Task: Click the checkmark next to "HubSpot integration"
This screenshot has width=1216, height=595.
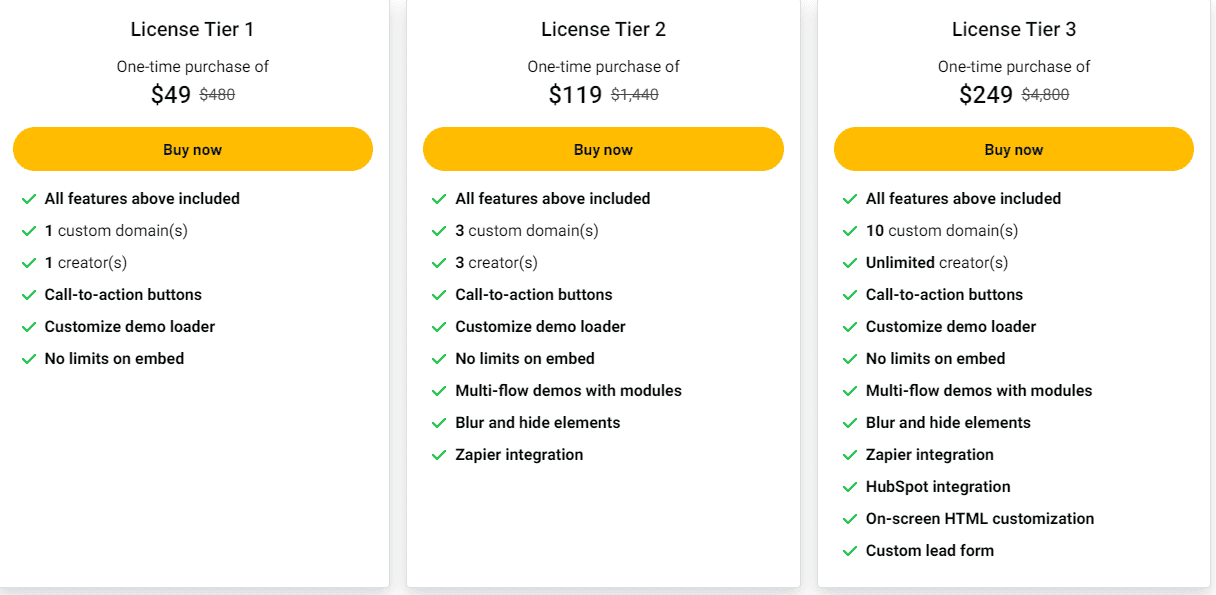Action: (x=850, y=486)
